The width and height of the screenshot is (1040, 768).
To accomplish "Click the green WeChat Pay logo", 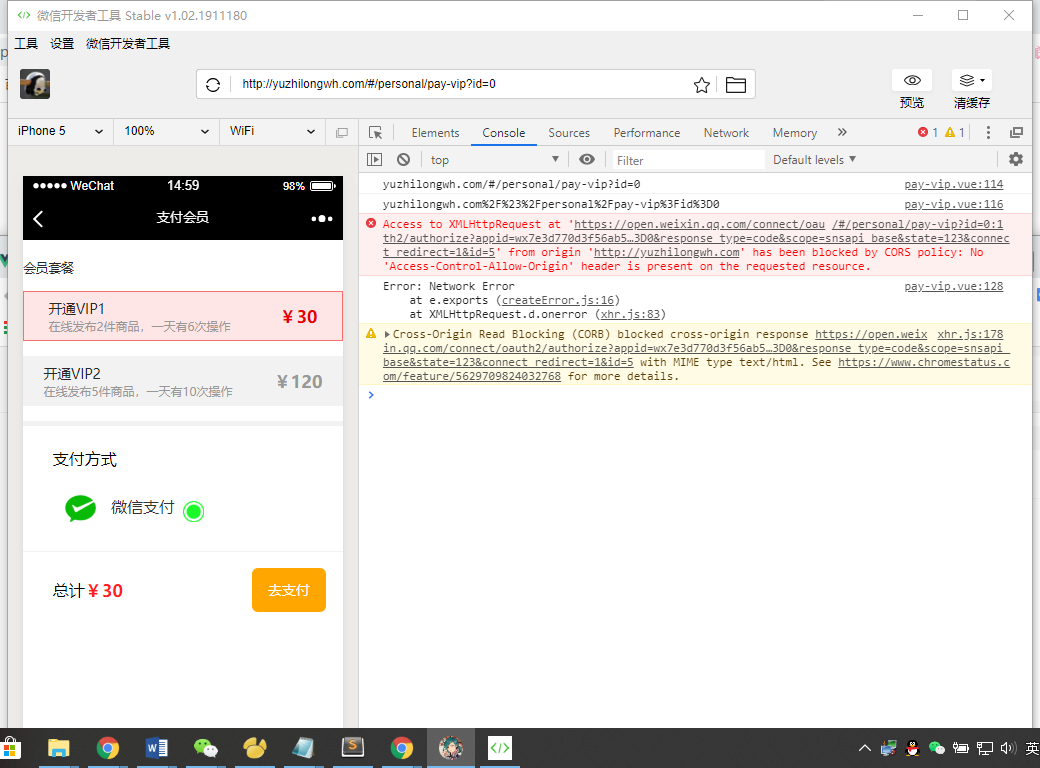I will point(80,509).
